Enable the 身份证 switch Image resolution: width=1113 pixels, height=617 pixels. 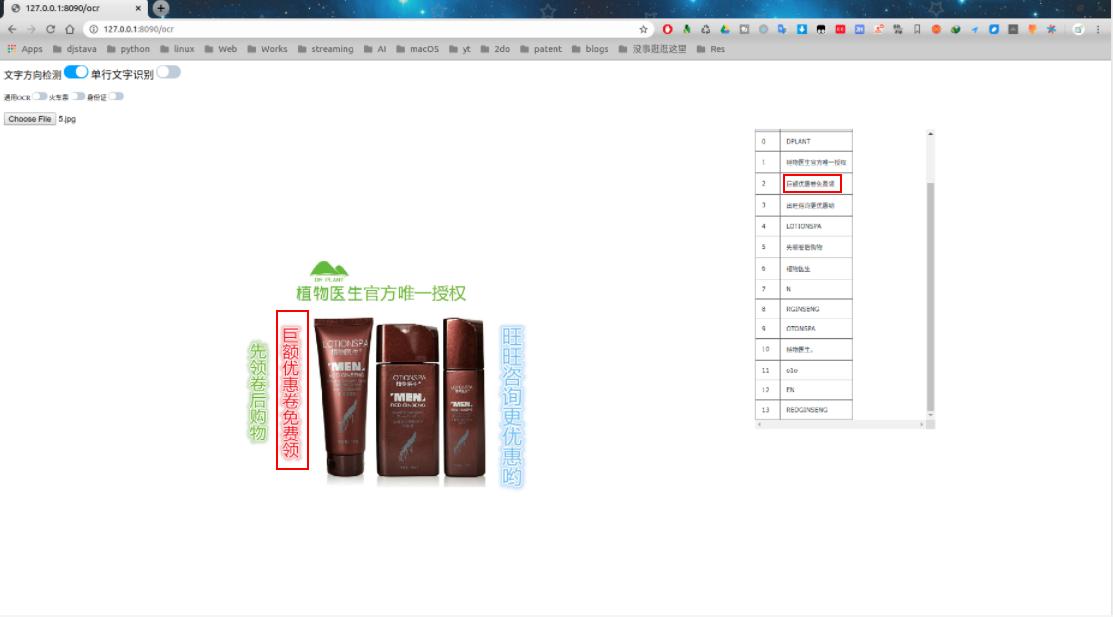tap(116, 97)
